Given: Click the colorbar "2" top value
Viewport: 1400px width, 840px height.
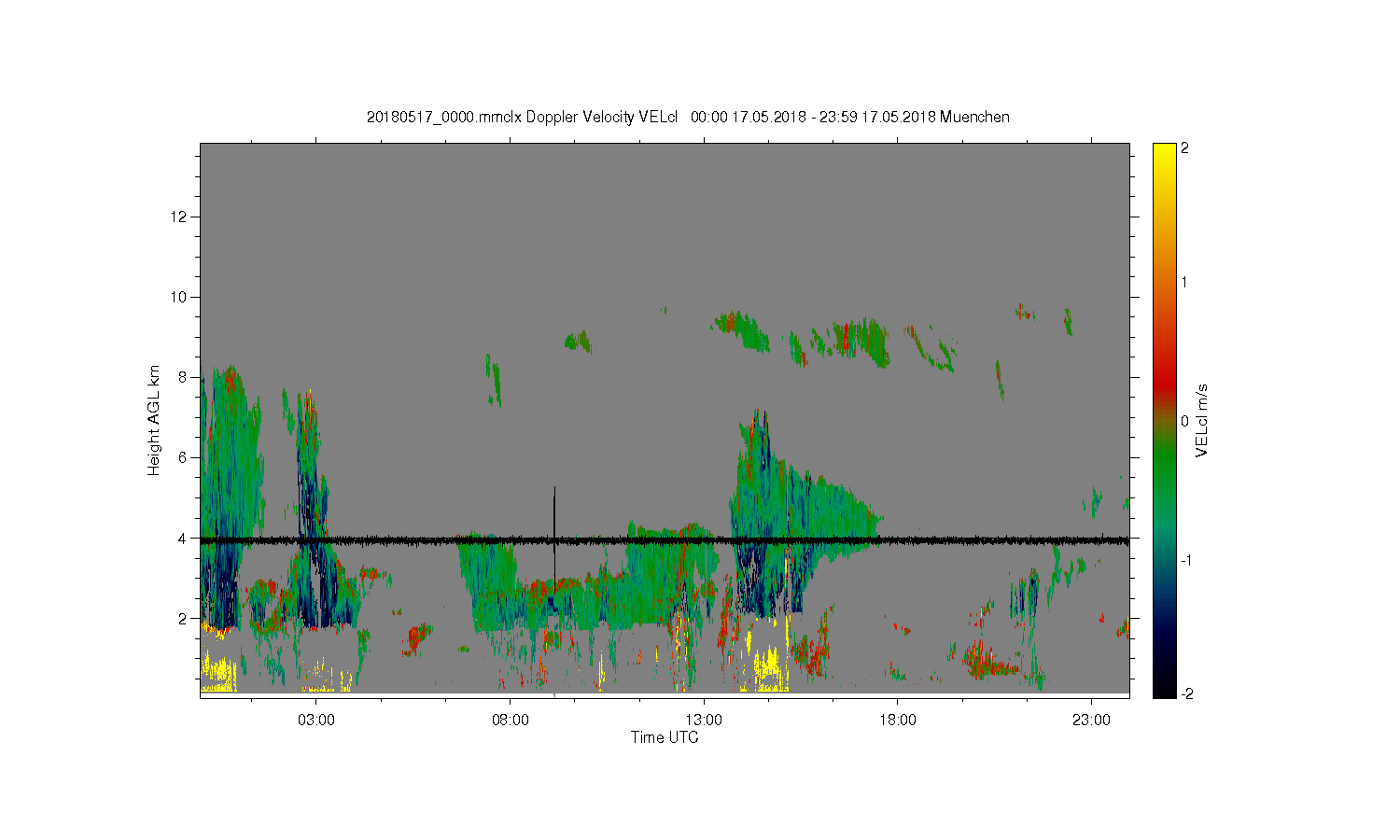Looking at the screenshot, I should click(1185, 148).
